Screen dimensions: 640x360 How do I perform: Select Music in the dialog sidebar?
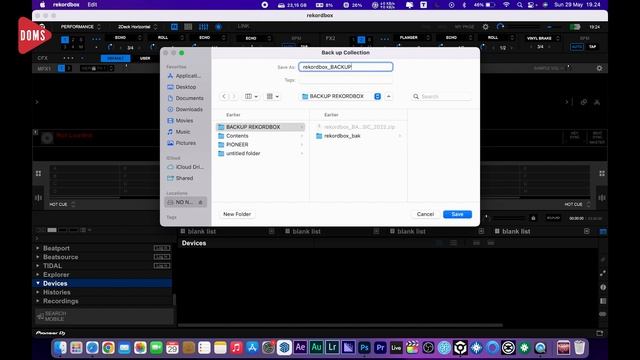179,132
